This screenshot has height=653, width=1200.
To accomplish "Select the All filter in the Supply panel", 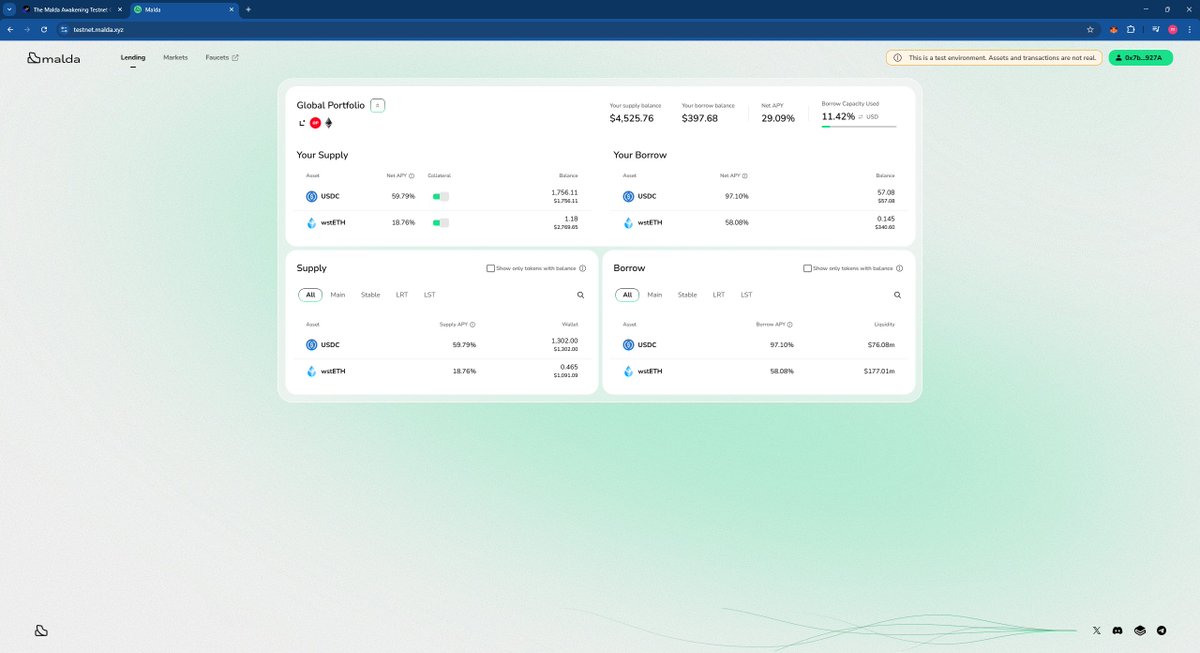I will click(310, 295).
